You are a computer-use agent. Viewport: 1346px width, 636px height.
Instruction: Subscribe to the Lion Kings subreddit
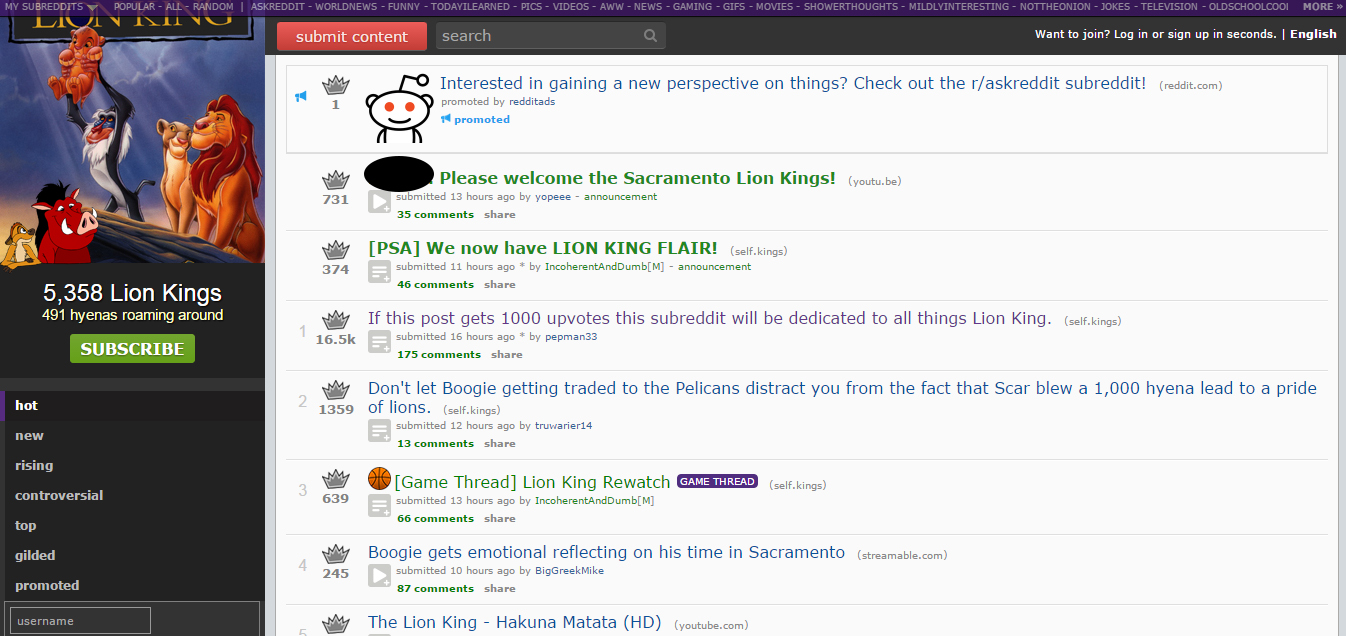click(x=132, y=349)
